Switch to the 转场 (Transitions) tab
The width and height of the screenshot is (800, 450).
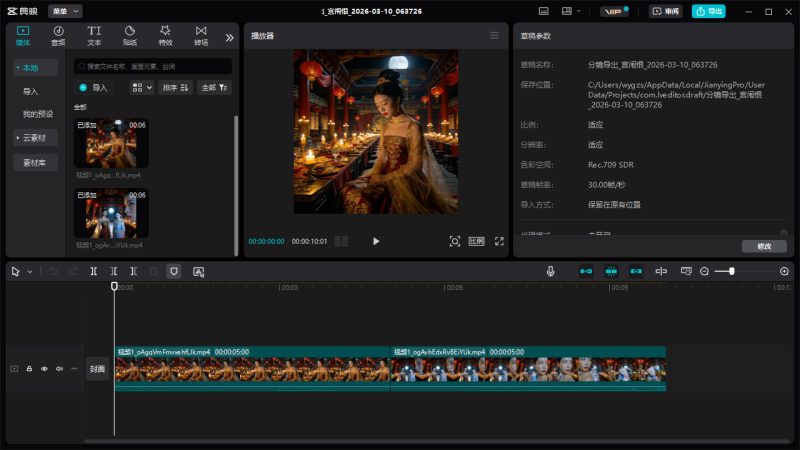pyautogui.click(x=201, y=36)
